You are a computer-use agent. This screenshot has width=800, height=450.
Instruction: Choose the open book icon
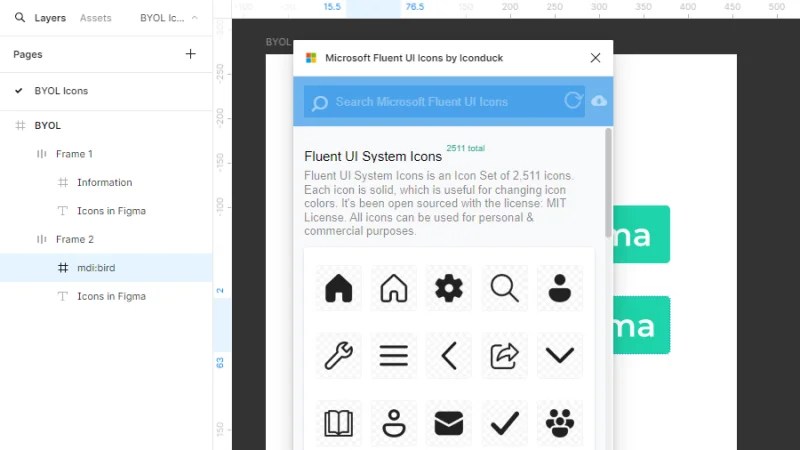tap(339, 423)
